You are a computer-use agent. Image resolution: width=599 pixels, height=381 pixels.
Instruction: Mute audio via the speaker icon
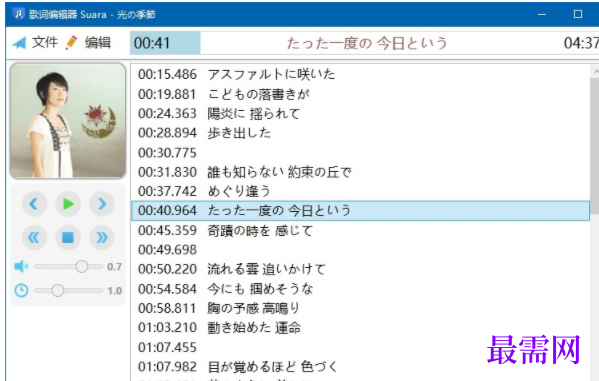(21, 266)
